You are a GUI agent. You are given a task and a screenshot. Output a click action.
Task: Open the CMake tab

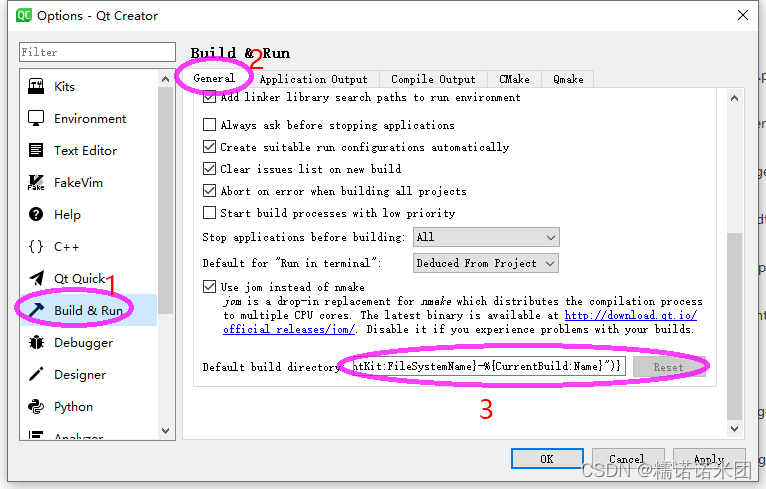tap(514, 79)
